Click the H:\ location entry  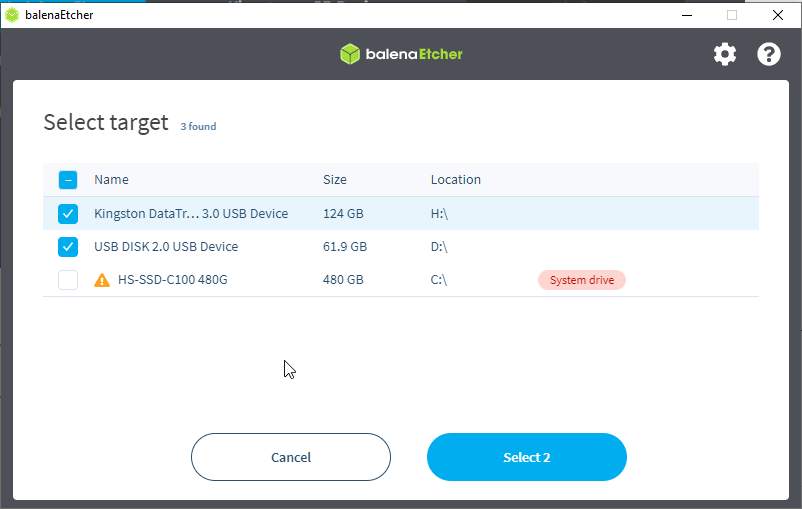pos(439,213)
